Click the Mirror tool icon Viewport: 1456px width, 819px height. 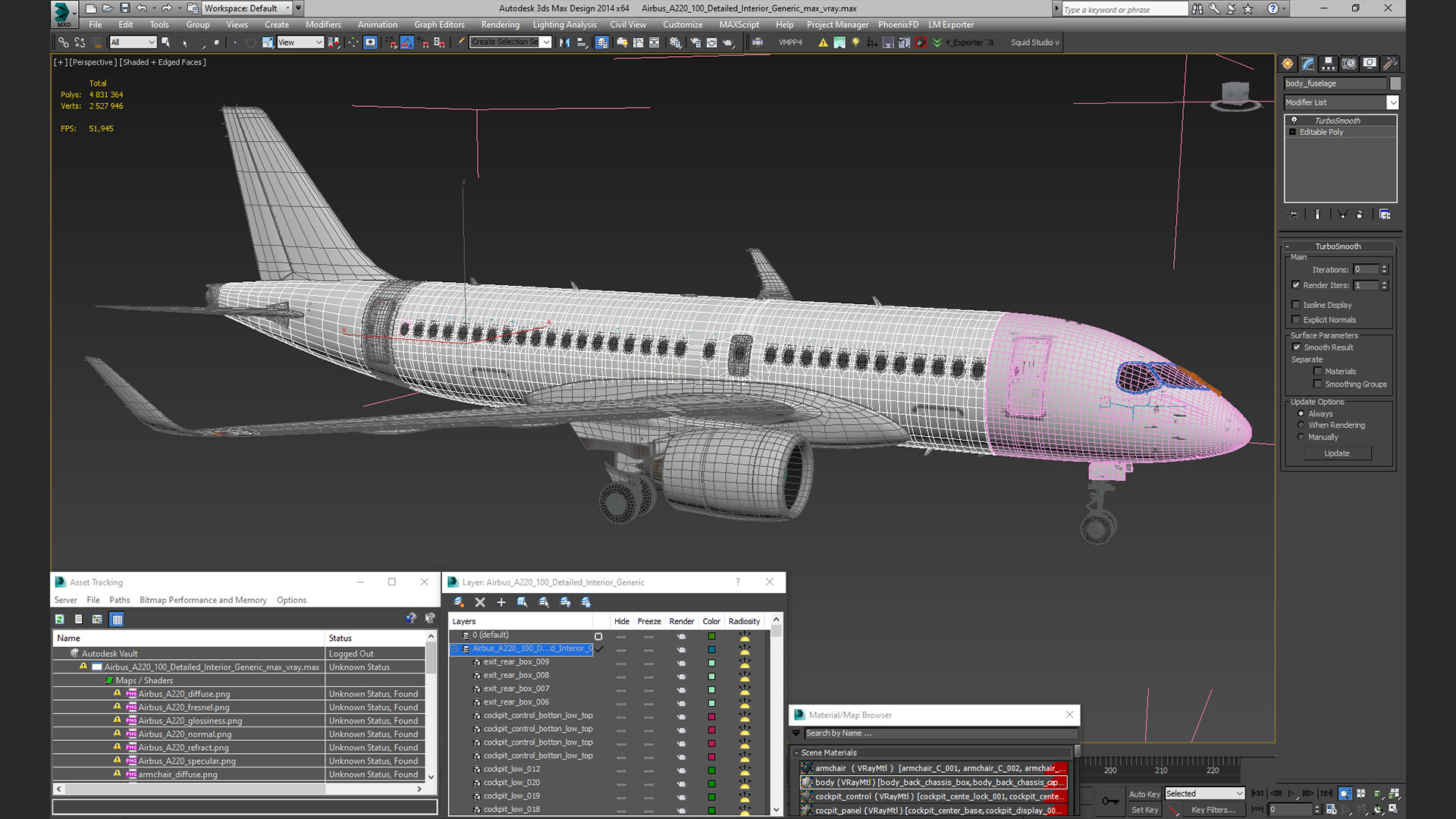[564, 42]
